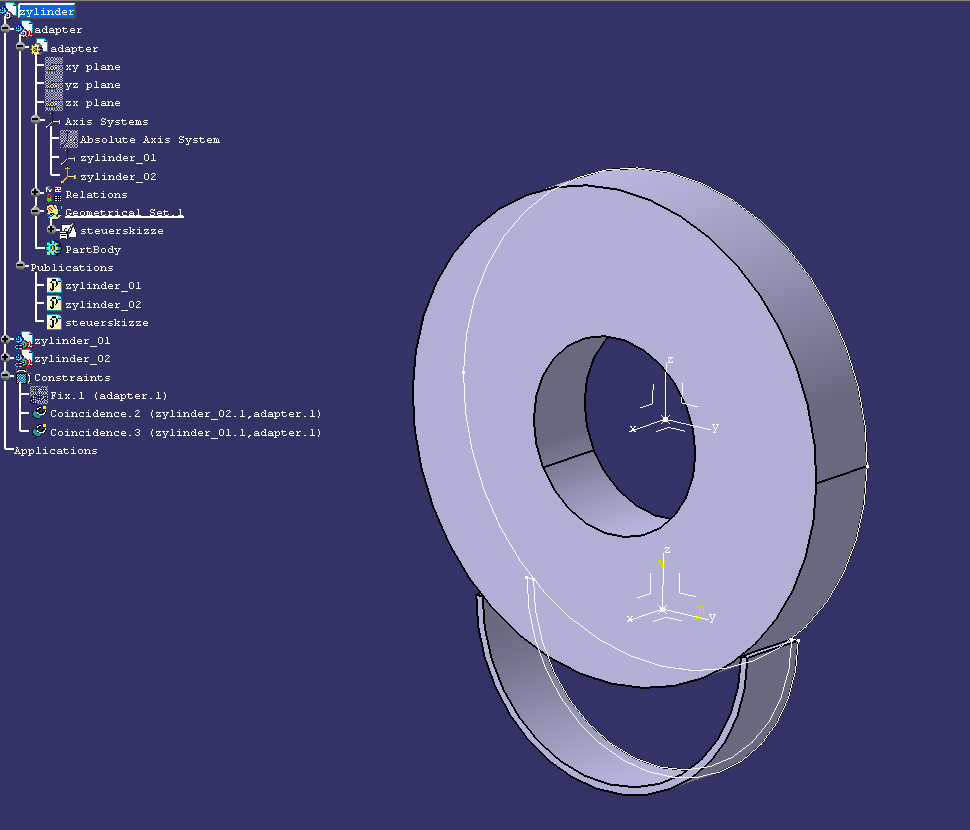Collapse the Axis Systems branch
Viewport: 970px width, 830px height.
click(36, 119)
